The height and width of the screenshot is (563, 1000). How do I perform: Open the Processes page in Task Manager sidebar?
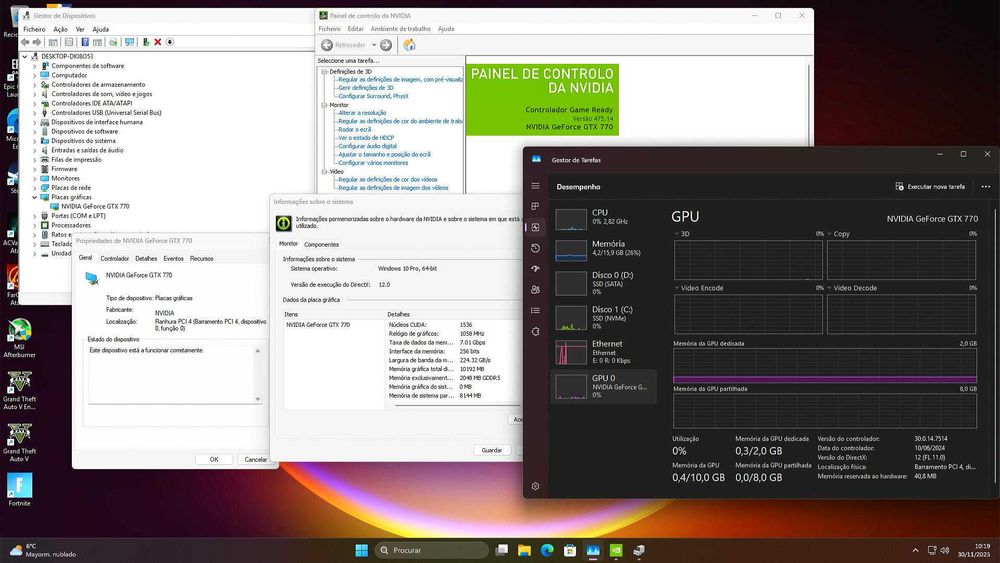[535, 206]
